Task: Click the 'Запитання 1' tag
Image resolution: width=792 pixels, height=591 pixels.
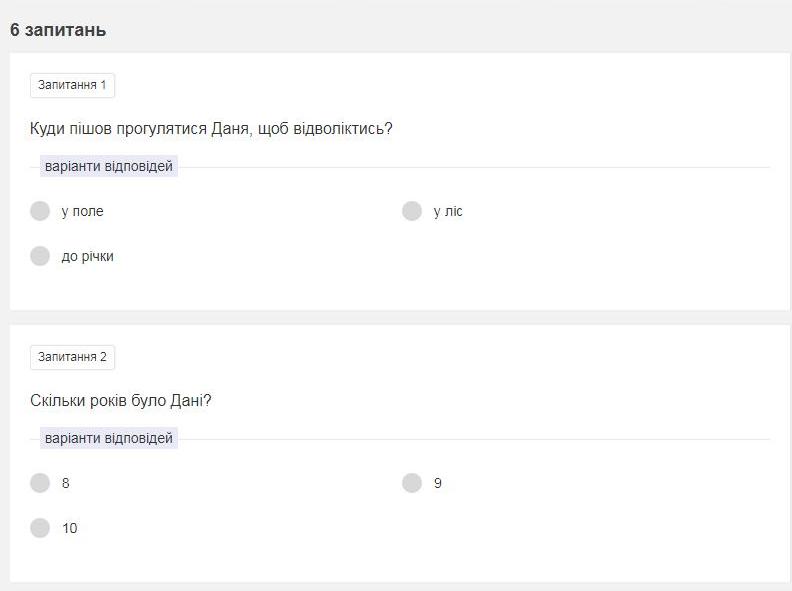Action: 72,85
